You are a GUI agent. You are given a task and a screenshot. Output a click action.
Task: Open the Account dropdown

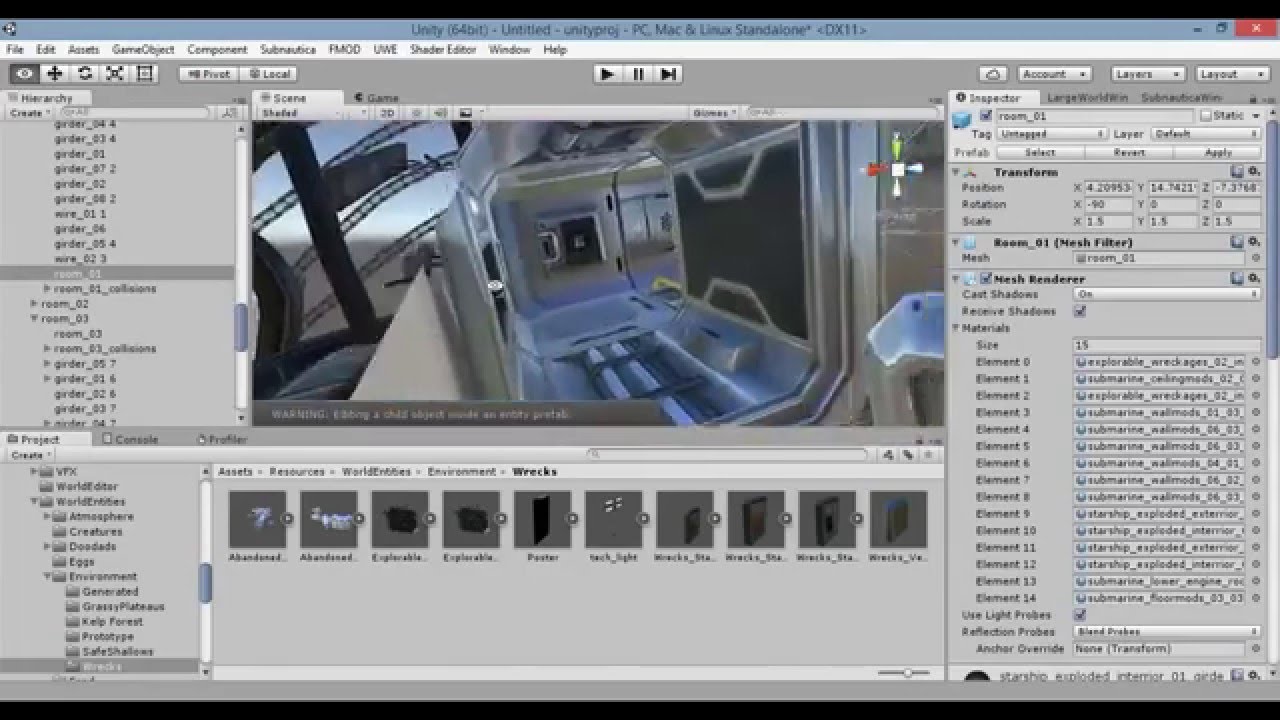pyautogui.click(x=1054, y=74)
